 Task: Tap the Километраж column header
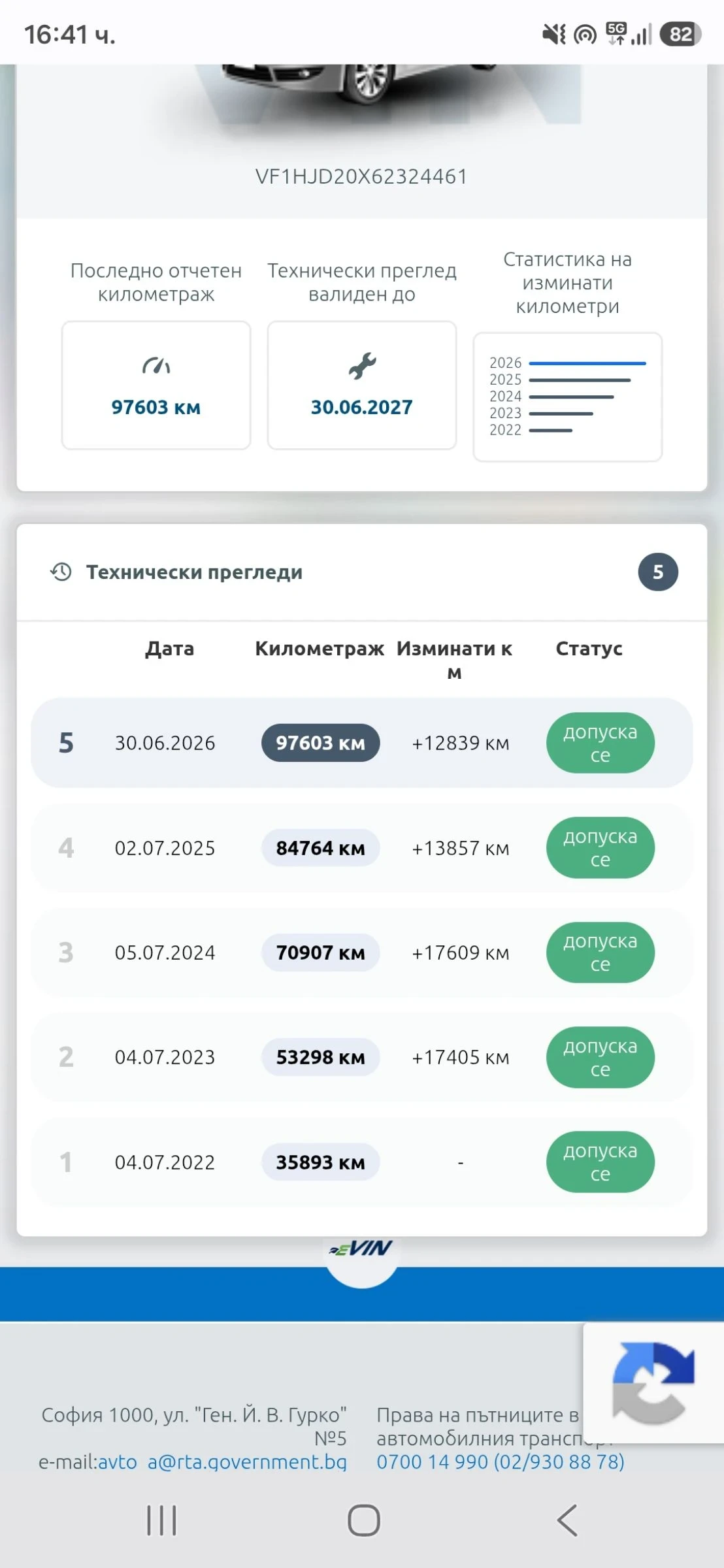coord(320,648)
